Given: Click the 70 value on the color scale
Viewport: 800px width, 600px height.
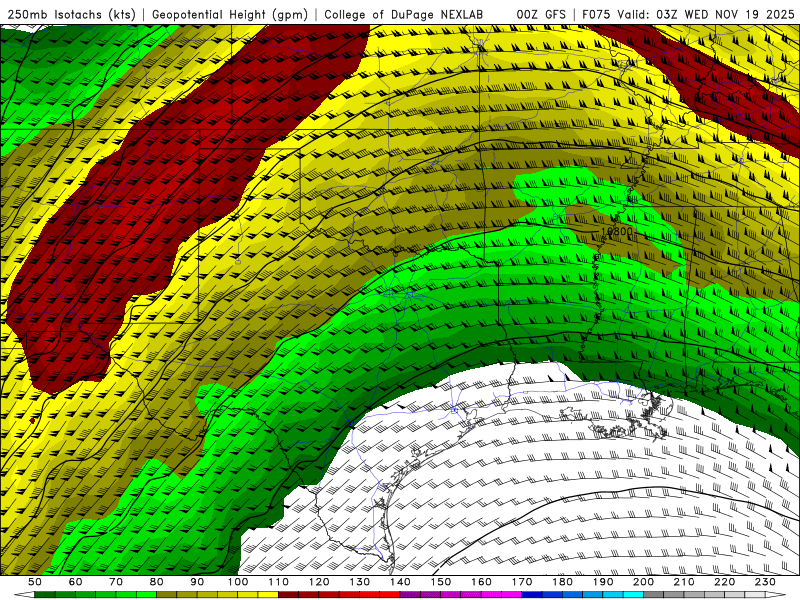Looking at the screenshot, I should click(116, 582).
